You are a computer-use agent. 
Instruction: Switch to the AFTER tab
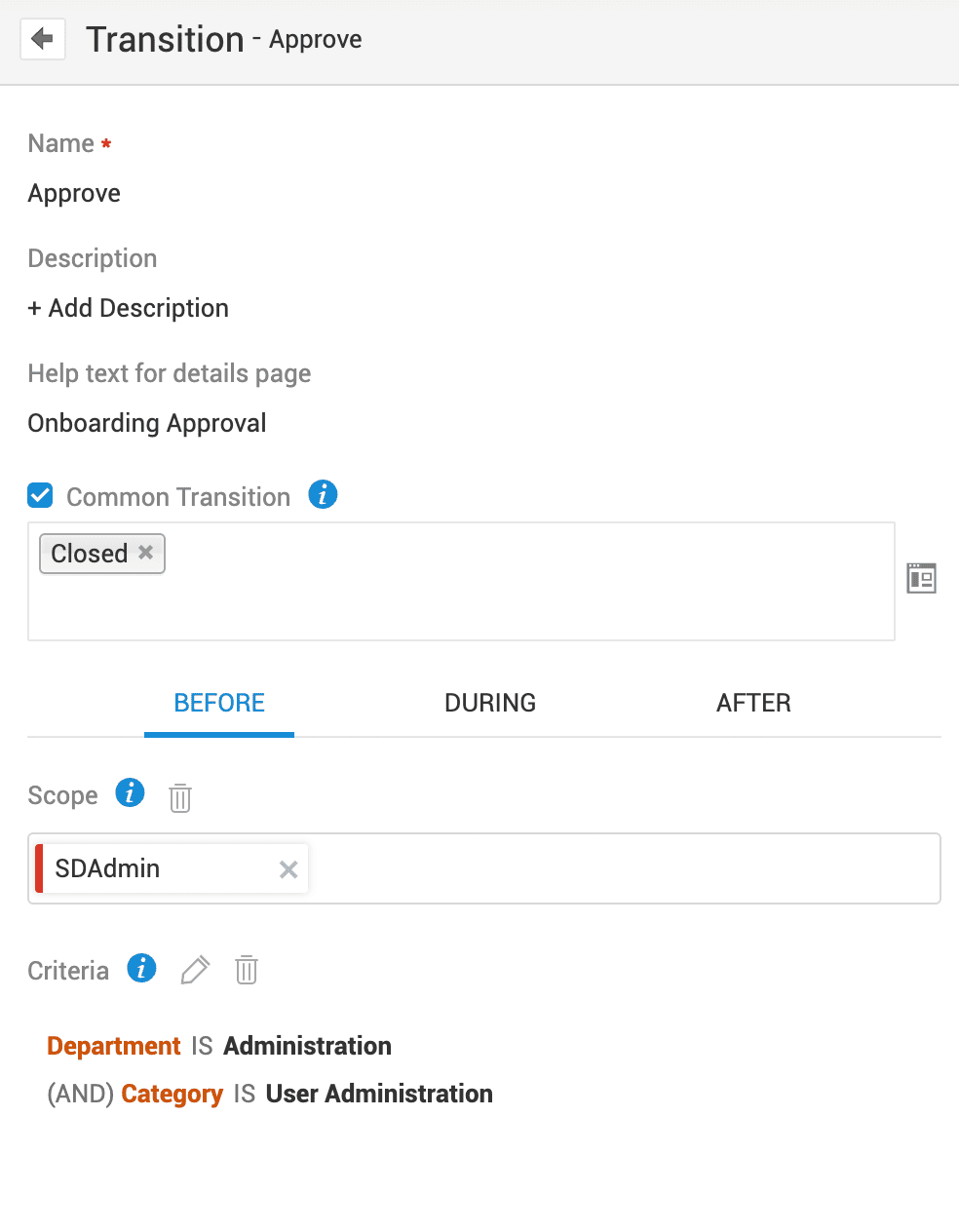[753, 703]
